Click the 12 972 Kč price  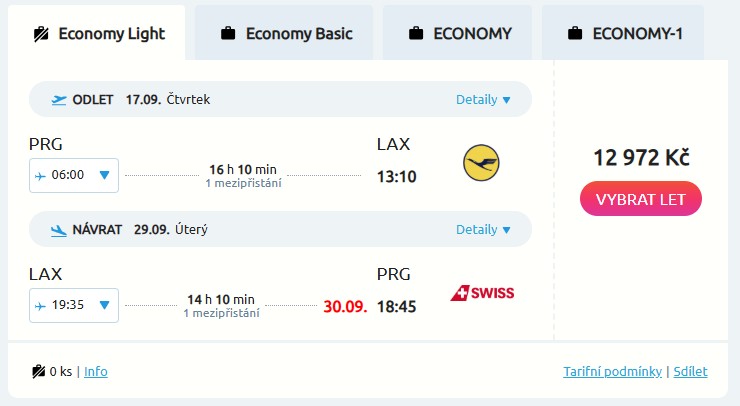[x=641, y=157]
